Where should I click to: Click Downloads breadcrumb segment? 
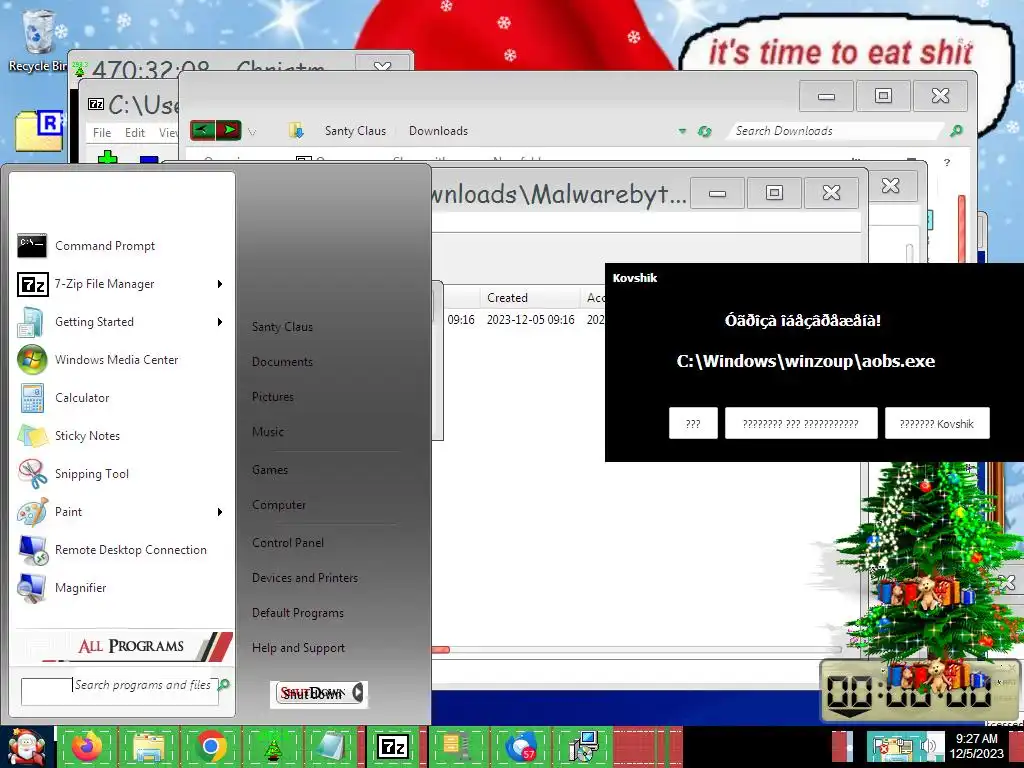pos(438,131)
